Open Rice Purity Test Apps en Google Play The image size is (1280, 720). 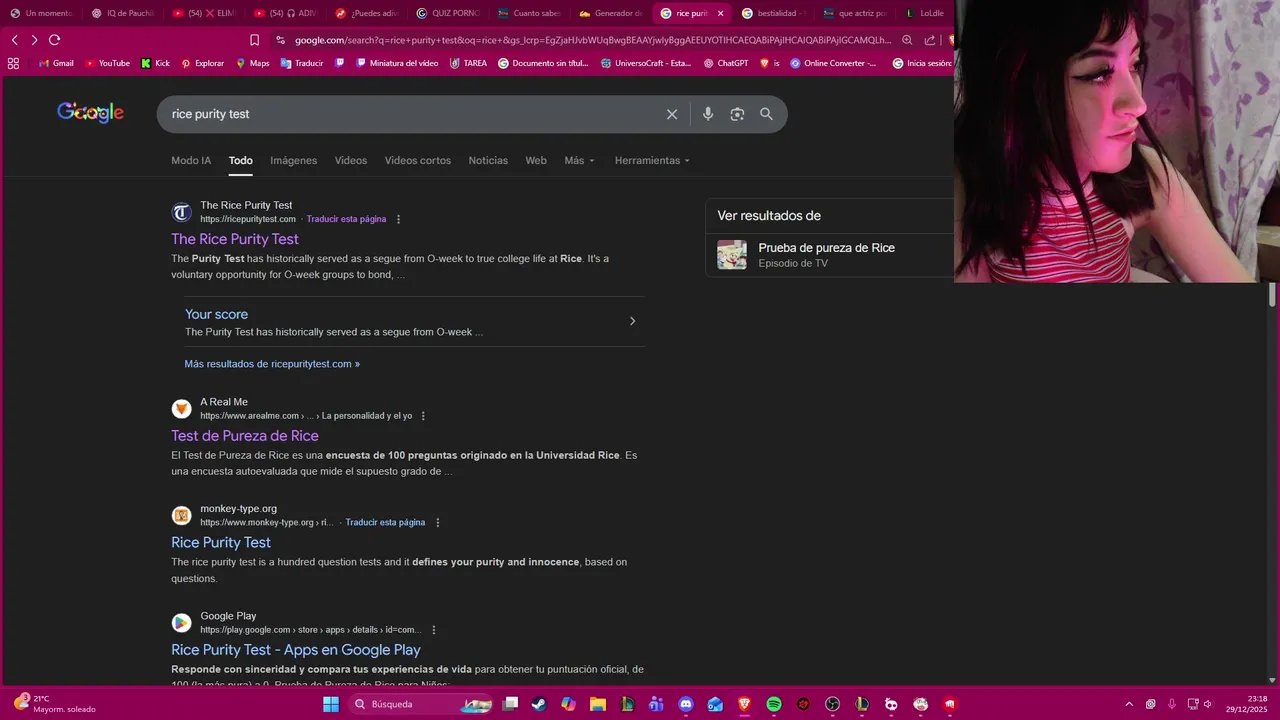coord(296,650)
